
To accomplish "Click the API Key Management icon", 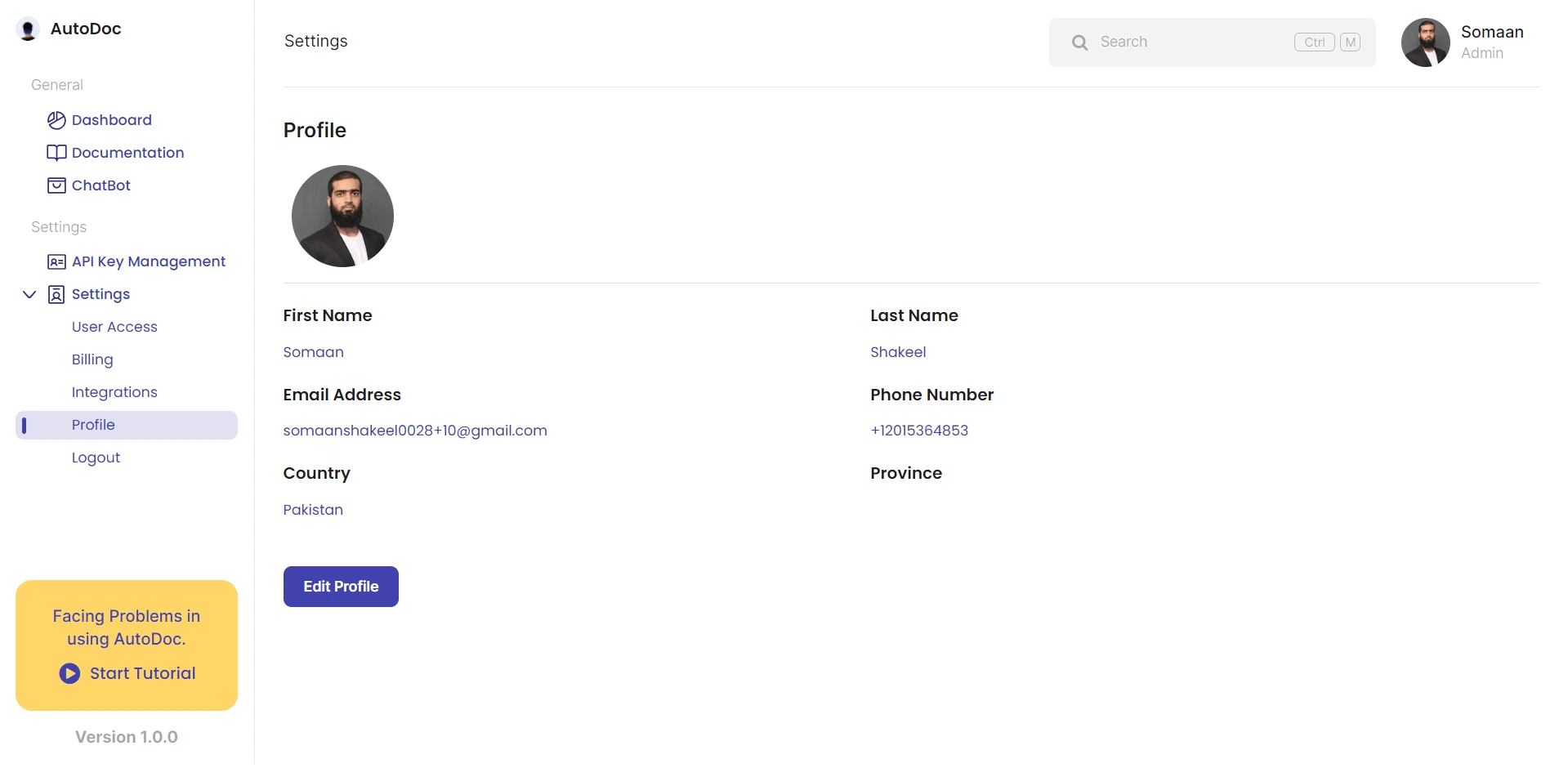I will pyautogui.click(x=56, y=261).
